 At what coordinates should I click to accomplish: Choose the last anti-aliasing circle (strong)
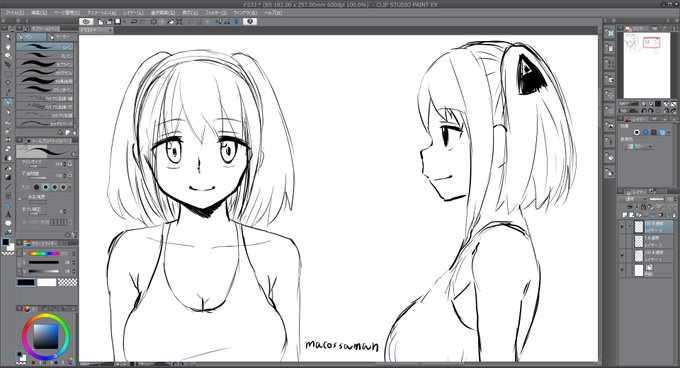(x=64, y=187)
